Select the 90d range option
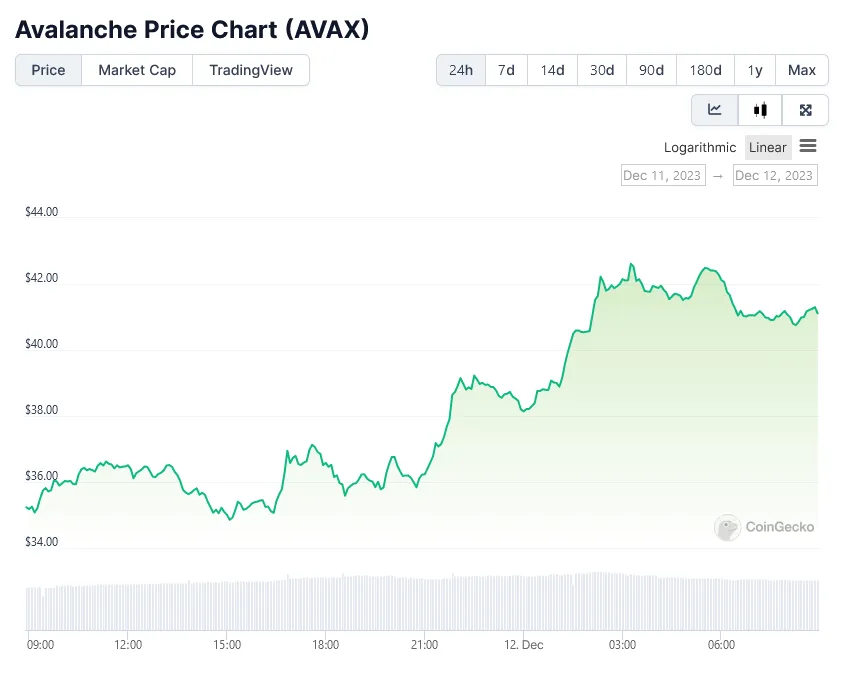The width and height of the screenshot is (845, 678). (x=651, y=70)
